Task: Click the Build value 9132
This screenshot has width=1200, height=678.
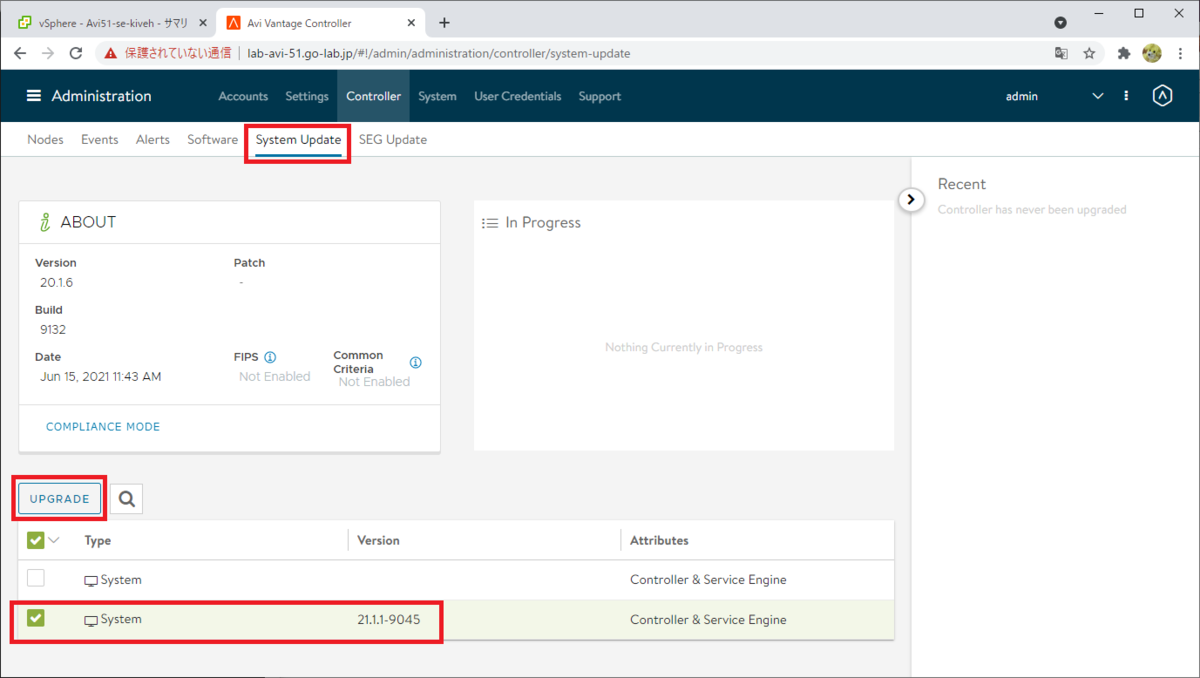Action: click(x=53, y=329)
